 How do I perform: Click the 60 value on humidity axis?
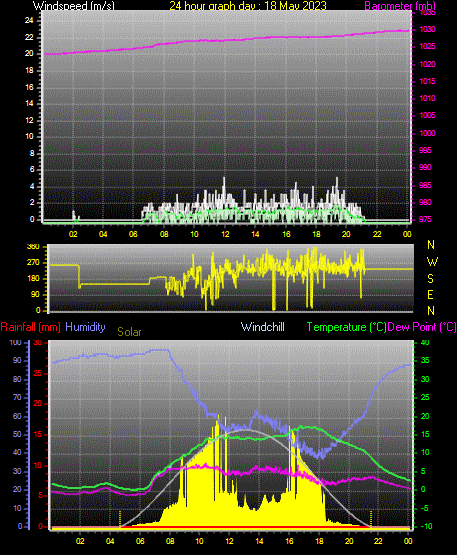pyautogui.click(x=17, y=417)
